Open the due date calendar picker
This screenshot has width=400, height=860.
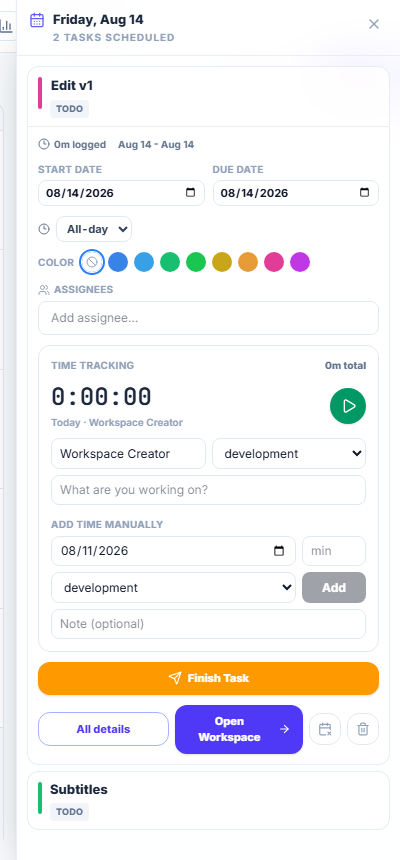pyautogui.click(x=364, y=193)
